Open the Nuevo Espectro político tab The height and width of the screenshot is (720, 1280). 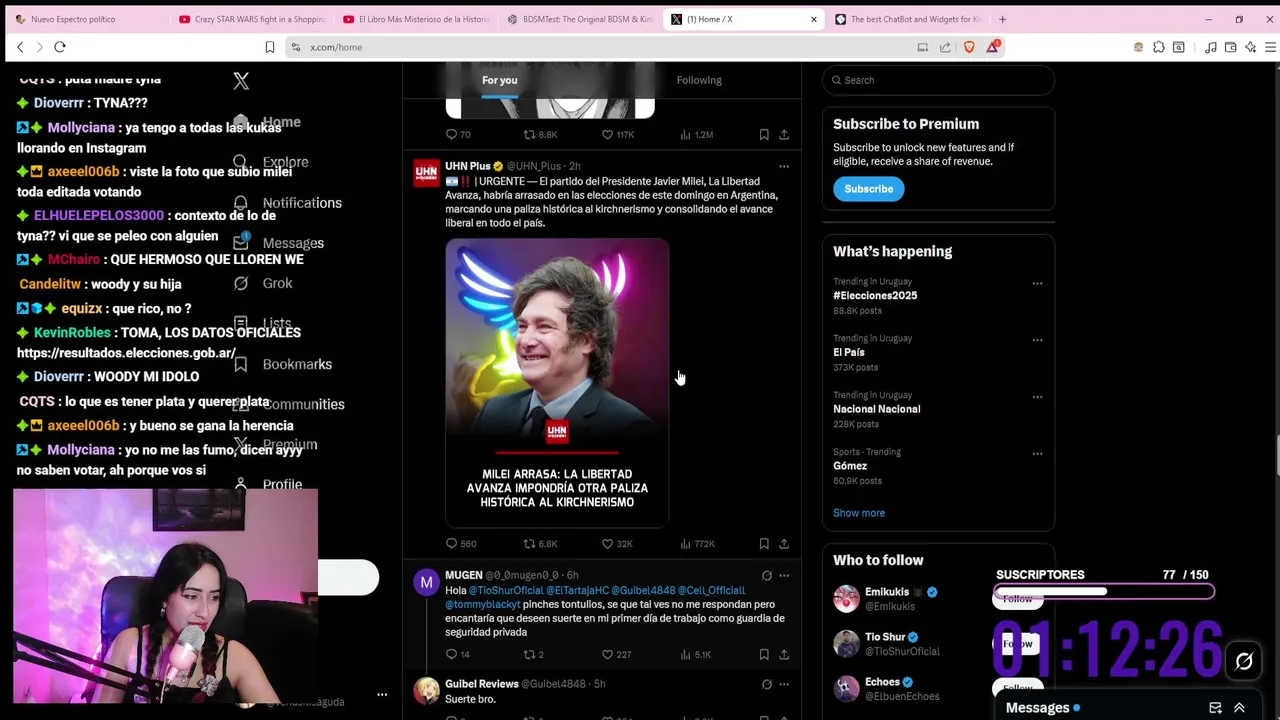87,19
